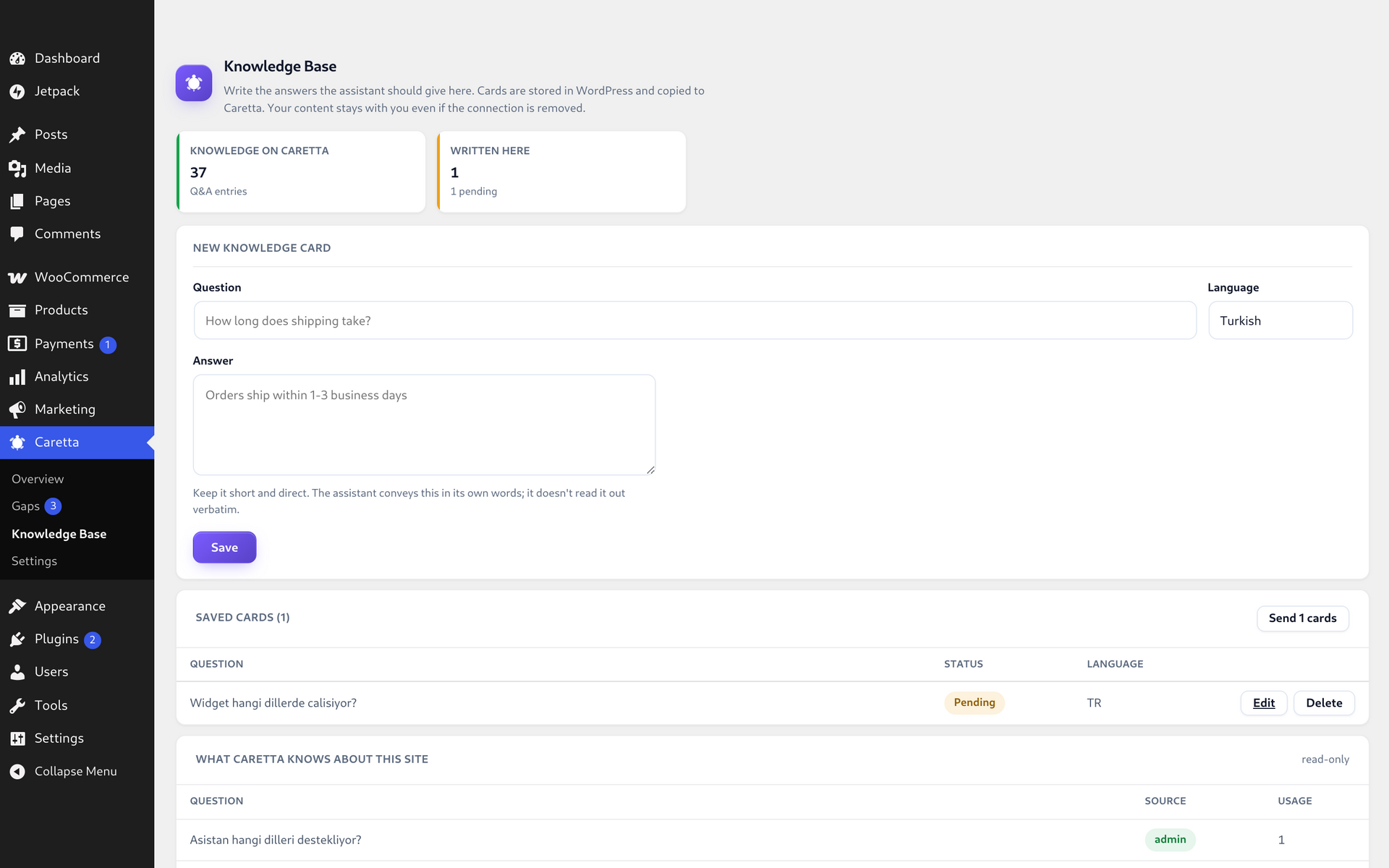Click the SOURCE column header
Image resolution: width=1389 pixels, height=868 pixels.
click(1165, 801)
